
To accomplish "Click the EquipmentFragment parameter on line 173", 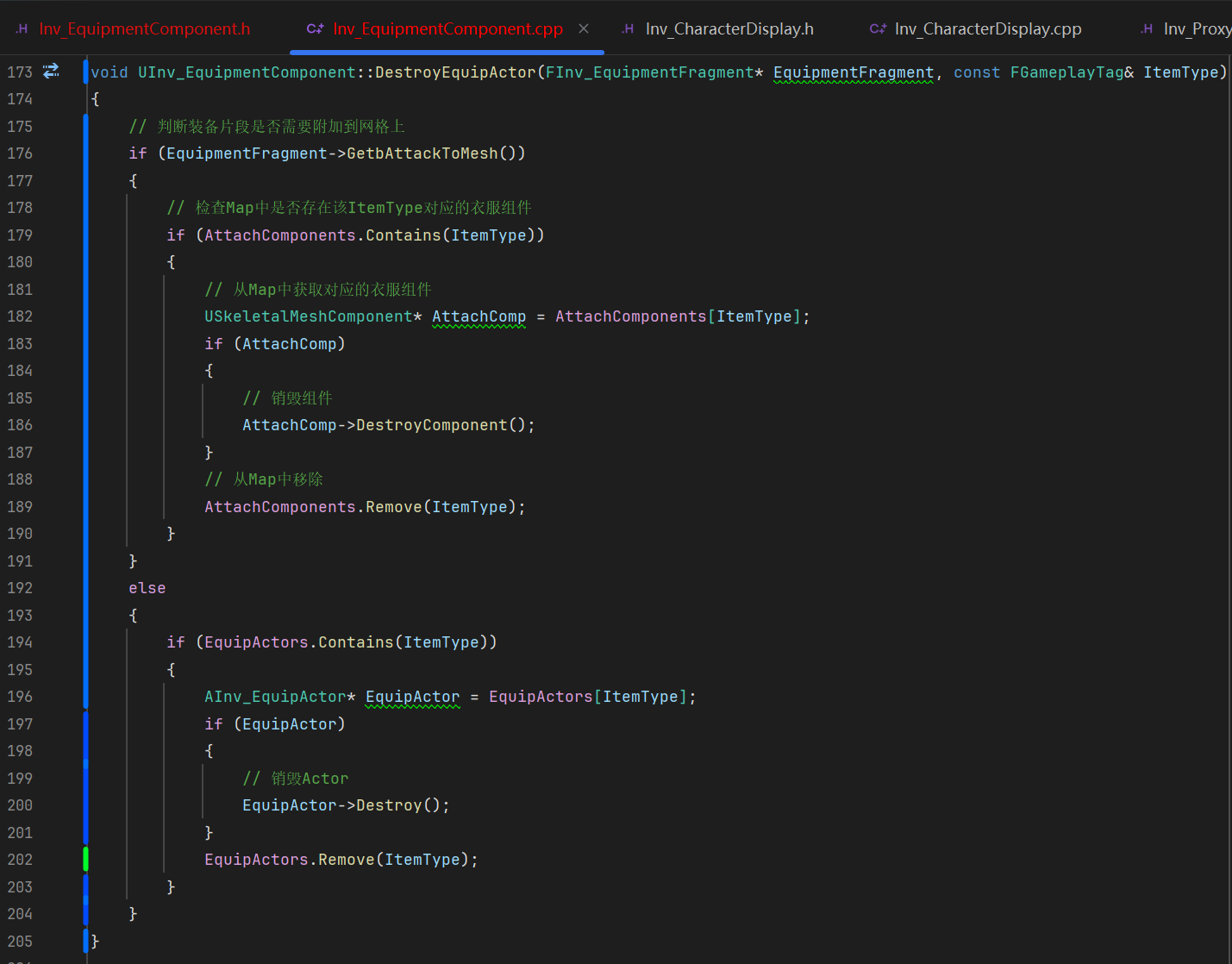I will 854,72.
